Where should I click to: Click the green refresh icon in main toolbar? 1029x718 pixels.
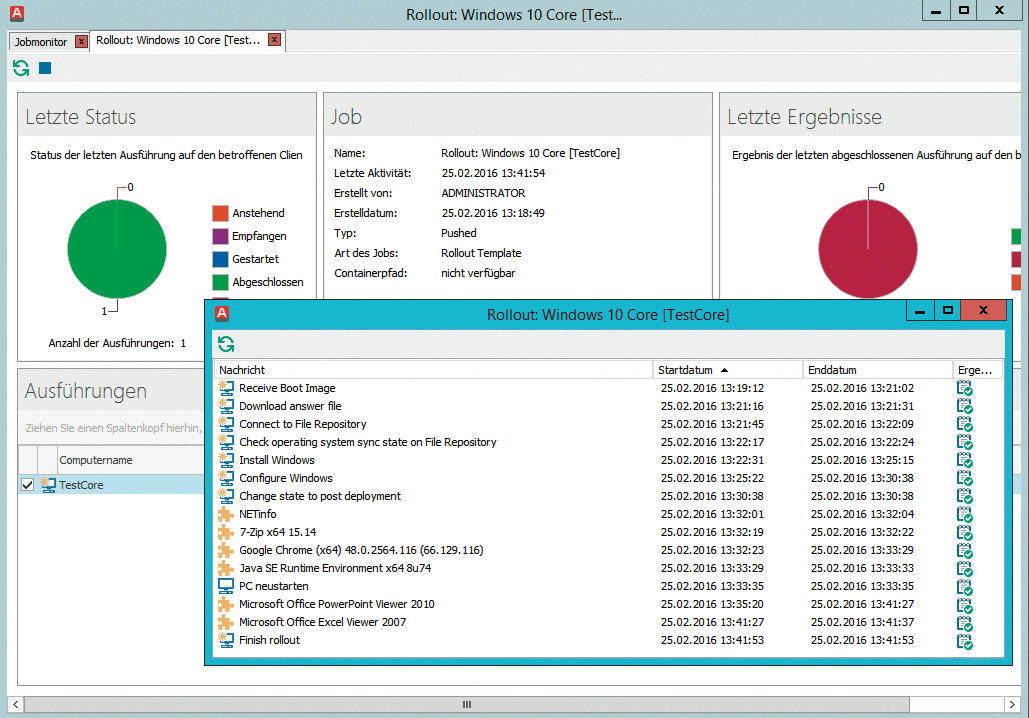[21, 68]
